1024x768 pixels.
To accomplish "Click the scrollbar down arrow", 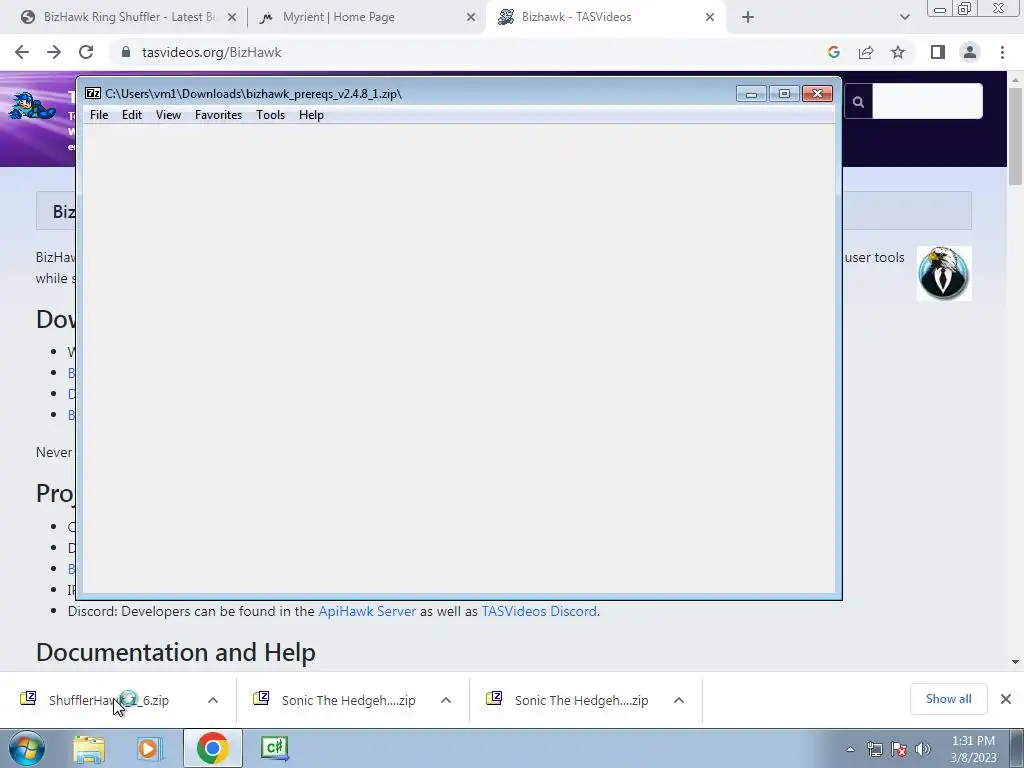I will [x=1015, y=662].
